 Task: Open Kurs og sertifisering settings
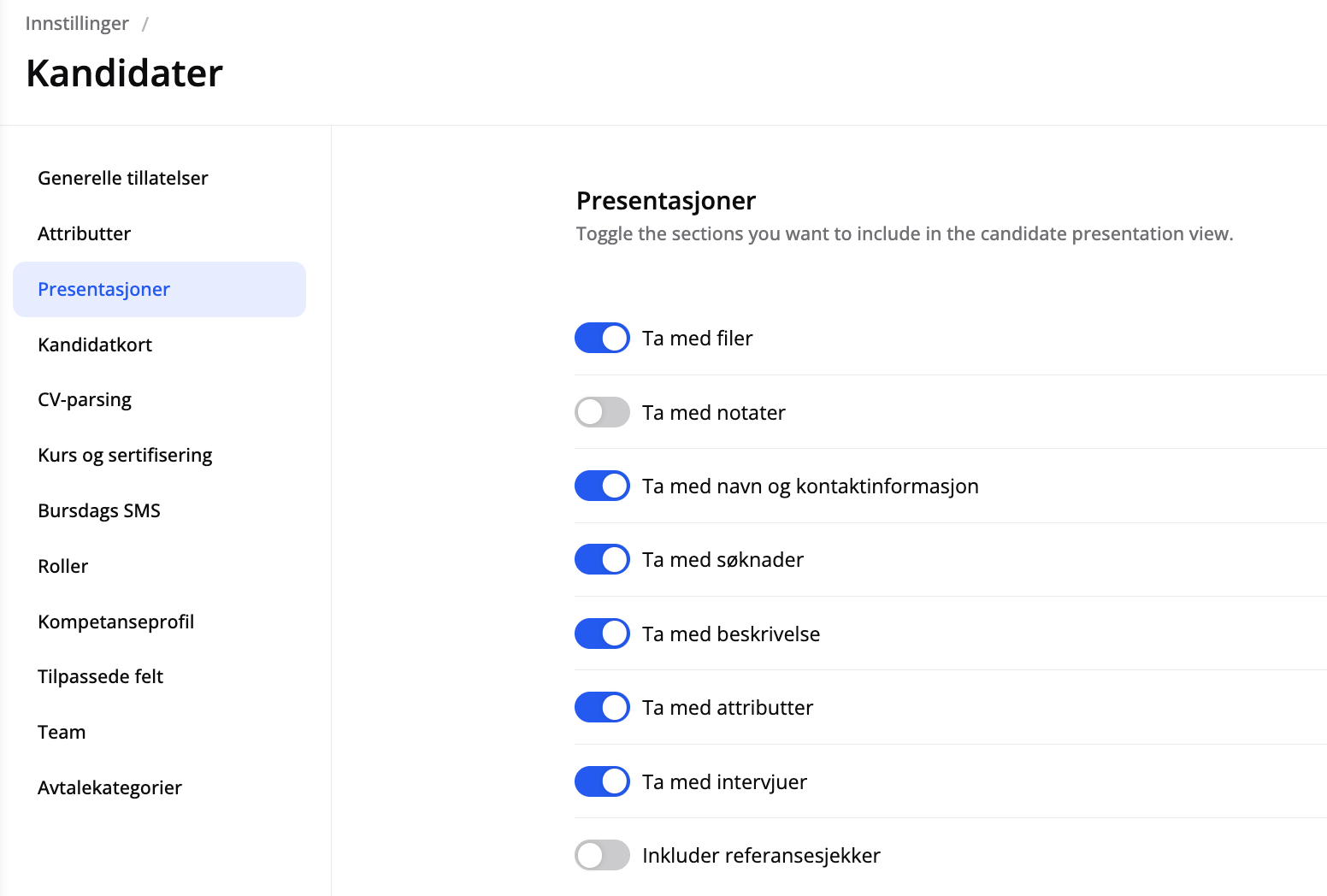125,455
